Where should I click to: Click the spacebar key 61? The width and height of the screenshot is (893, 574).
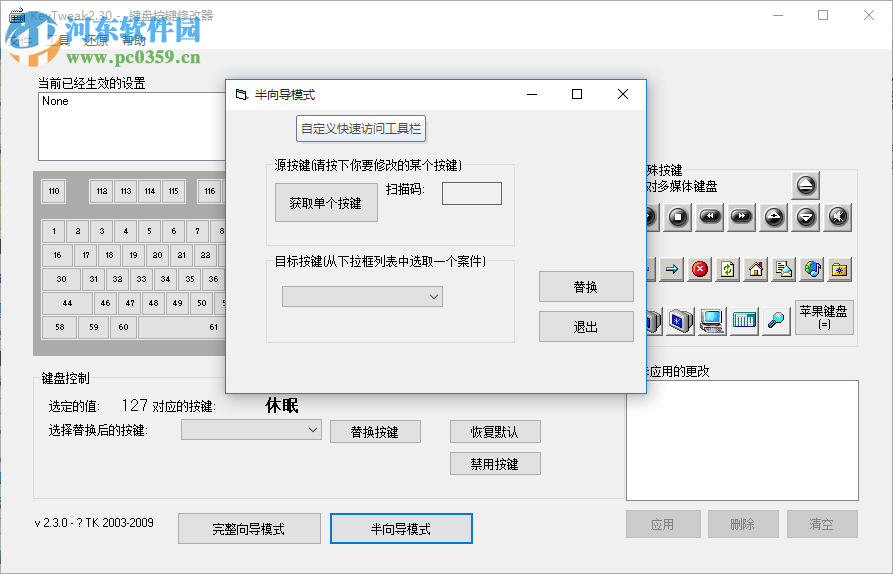tap(182, 327)
